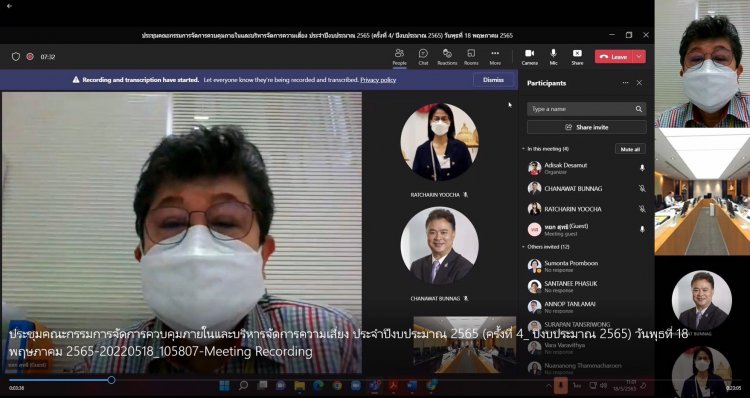Click RATCHARIN YOOCHA's circular video tile

[x=440, y=142]
